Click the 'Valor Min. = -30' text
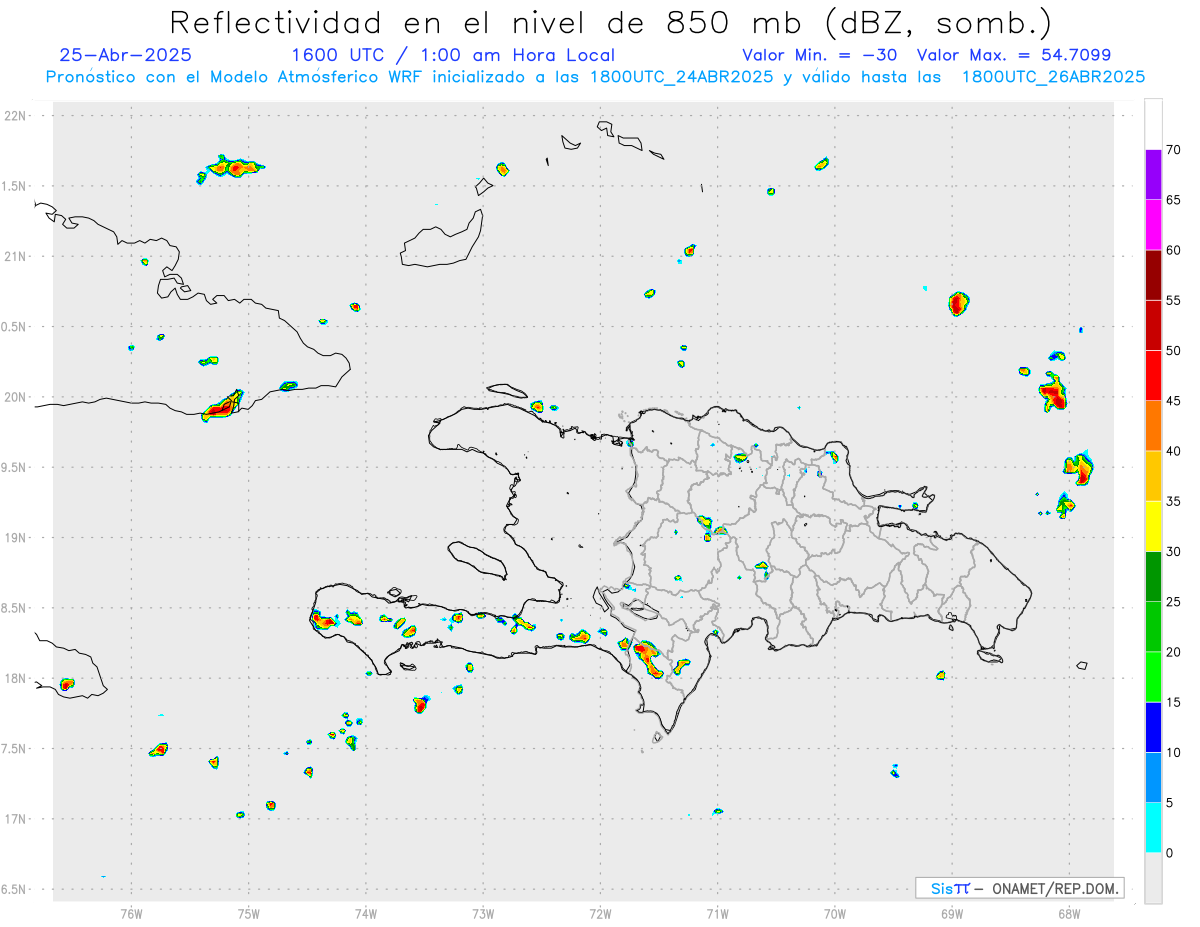This screenshot has width=1200, height=927. 819,56
